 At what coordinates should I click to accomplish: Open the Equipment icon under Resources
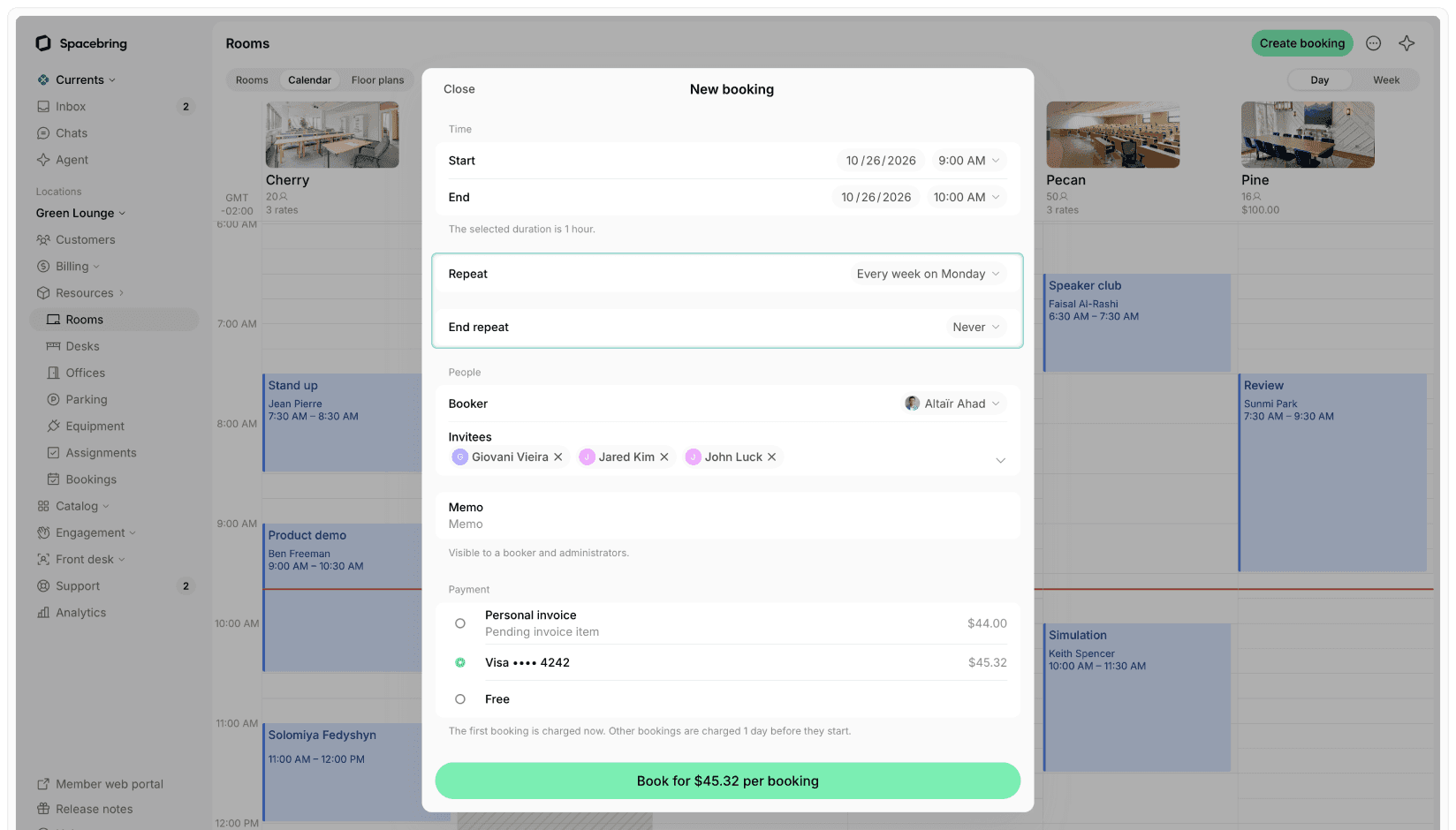click(53, 426)
